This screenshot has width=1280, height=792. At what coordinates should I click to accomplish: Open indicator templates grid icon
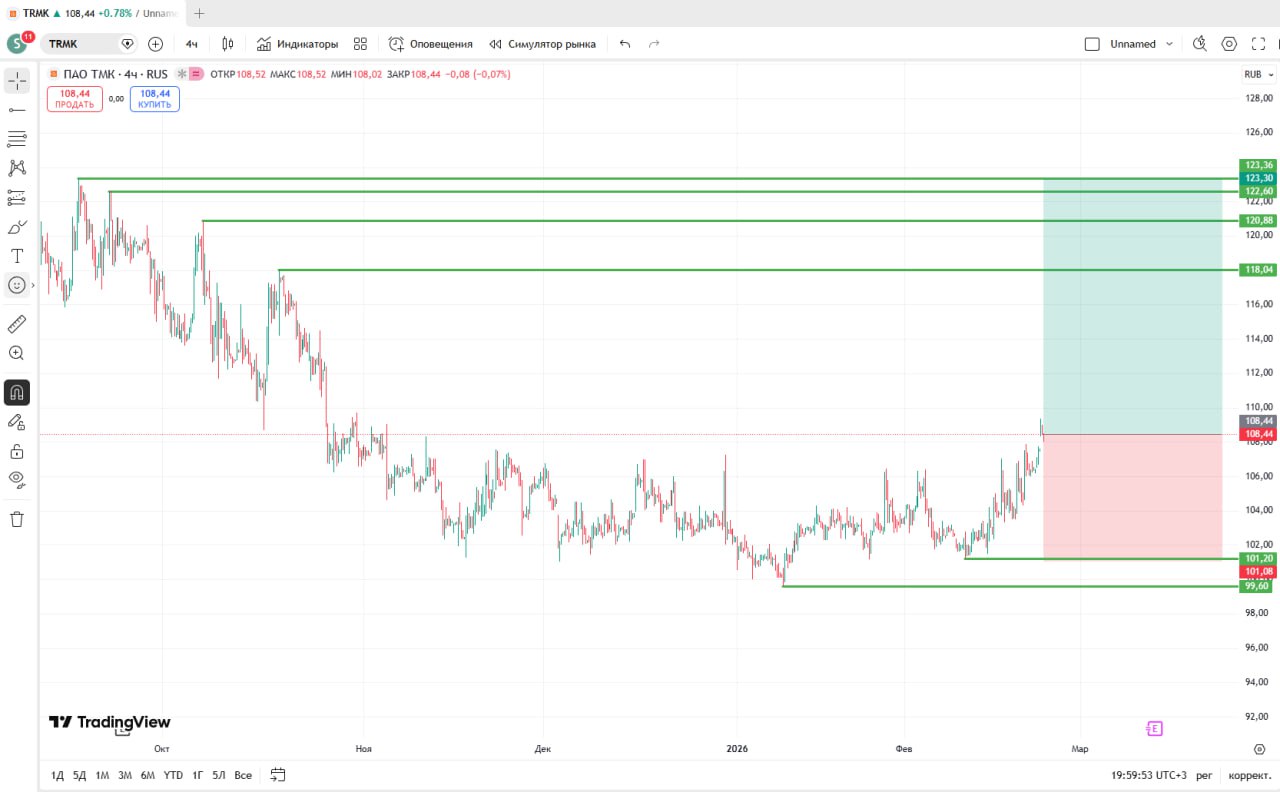pyautogui.click(x=361, y=44)
